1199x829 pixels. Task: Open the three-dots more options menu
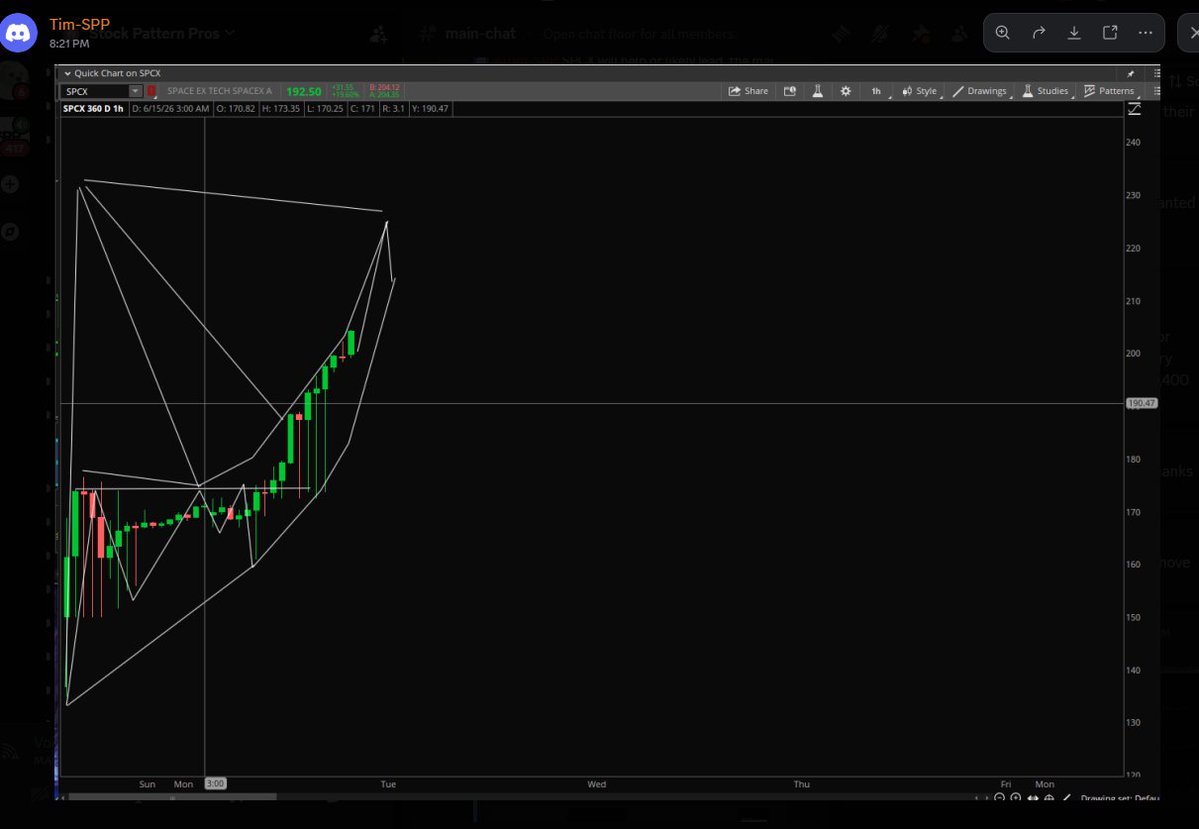[x=1145, y=33]
